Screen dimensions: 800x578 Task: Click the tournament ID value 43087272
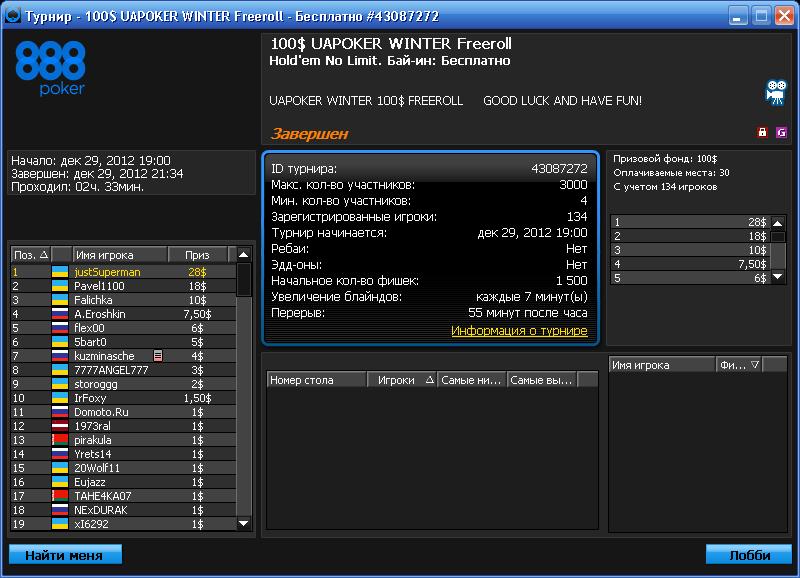(559, 169)
